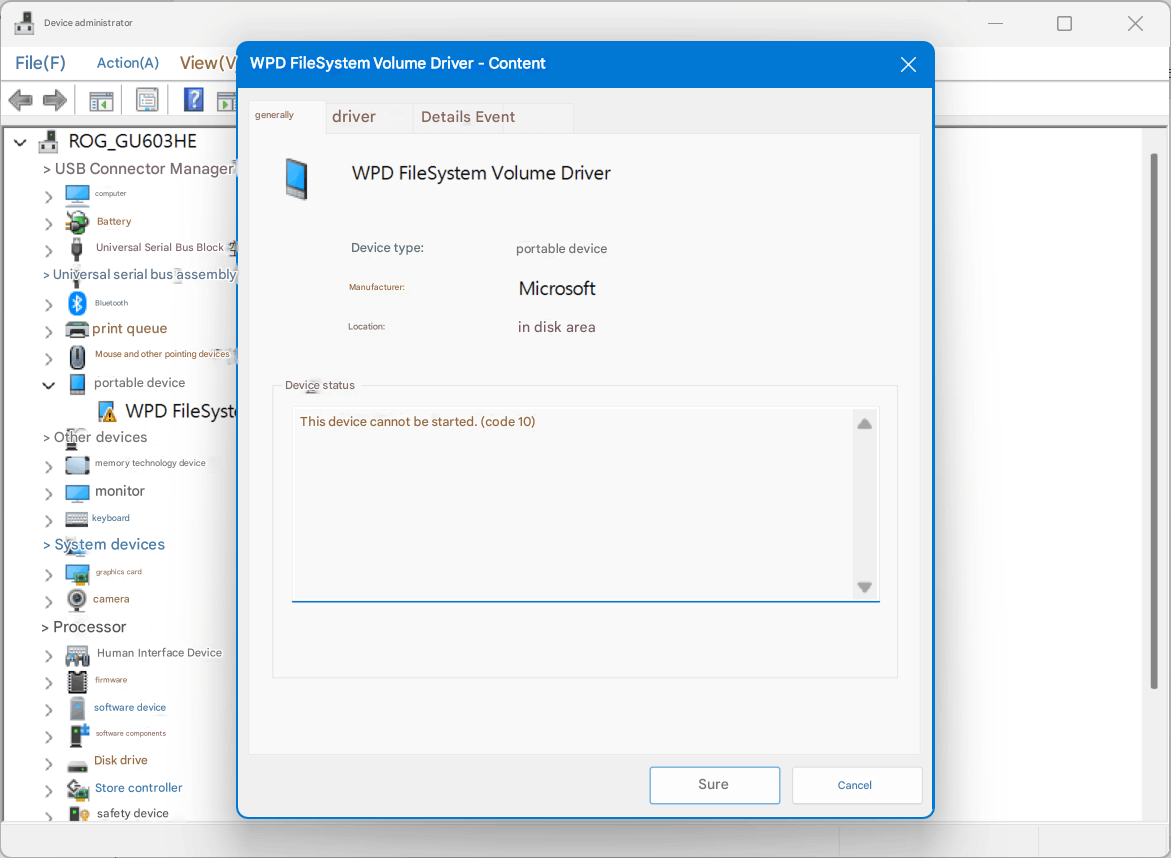This screenshot has height=858, width=1171.
Task: Collapse the ROG_GU603HE root node
Action: pos(21,141)
